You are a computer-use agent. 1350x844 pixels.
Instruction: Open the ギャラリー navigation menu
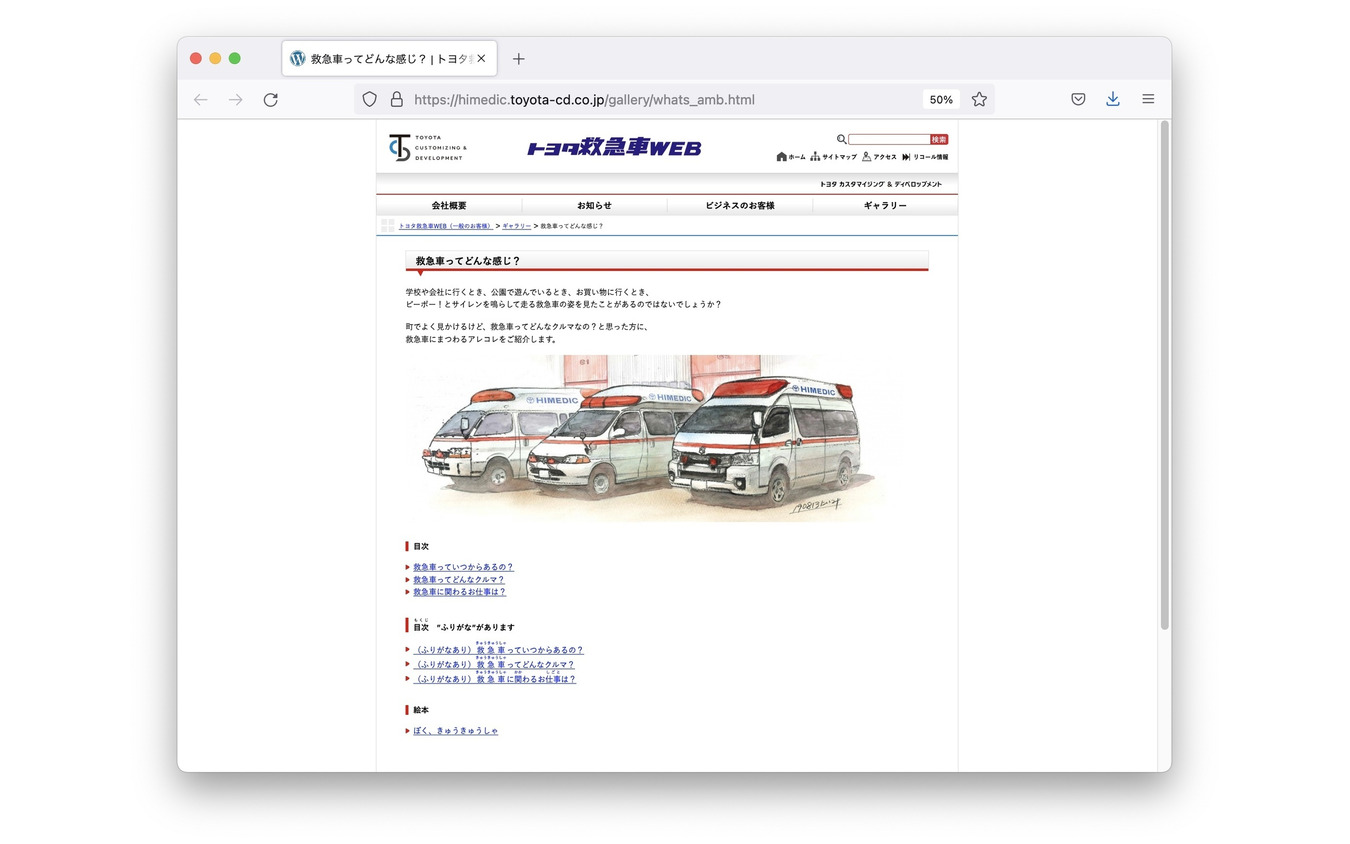click(x=885, y=205)
